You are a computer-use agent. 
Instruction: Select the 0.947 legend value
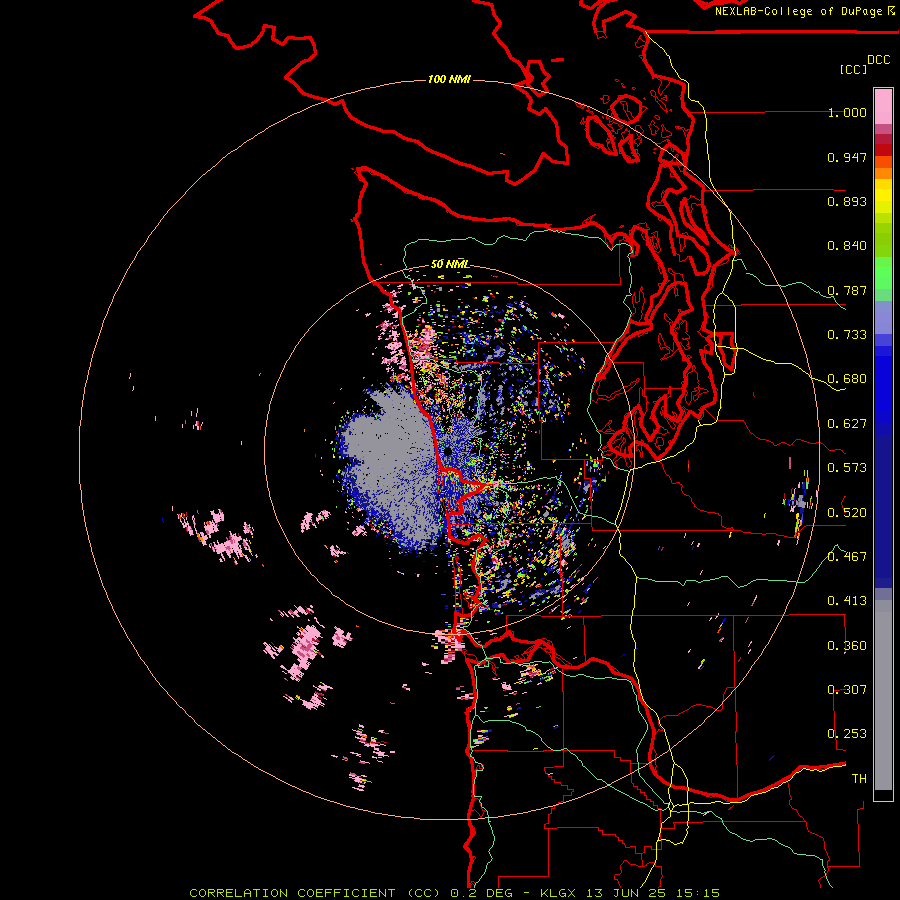847,157
